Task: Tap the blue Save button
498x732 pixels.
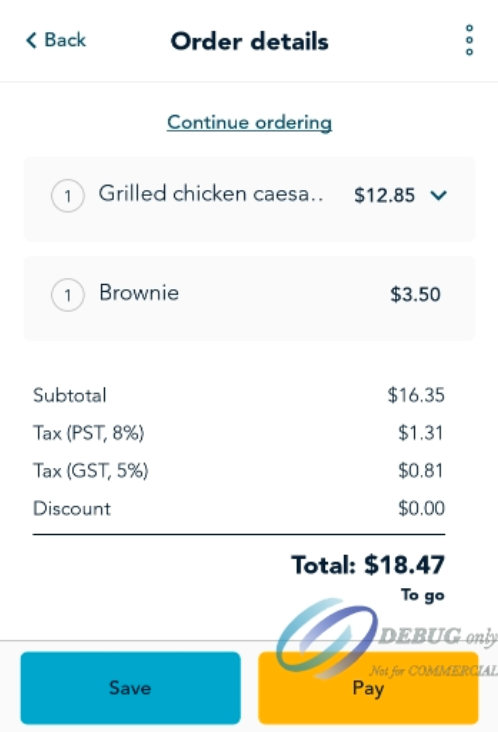Action: (x=130, y=688)
